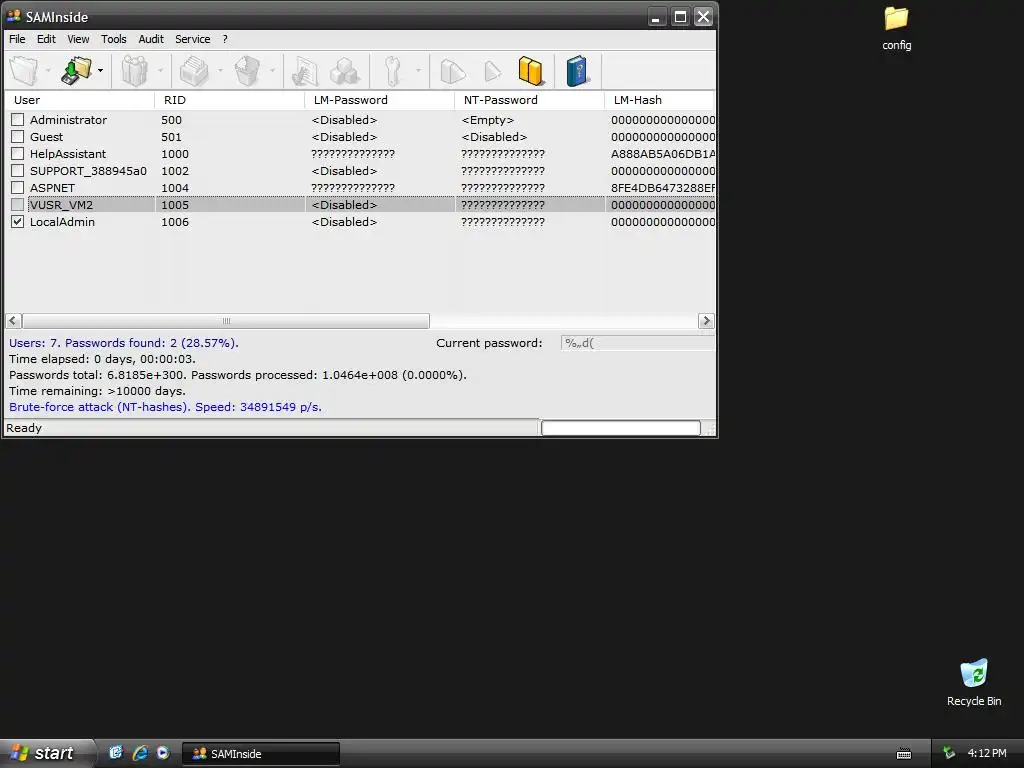Viewport: 1024px width, 768px height.
Task: Click the keyboard icon in the taskbar
Action: tap(904, 754)
